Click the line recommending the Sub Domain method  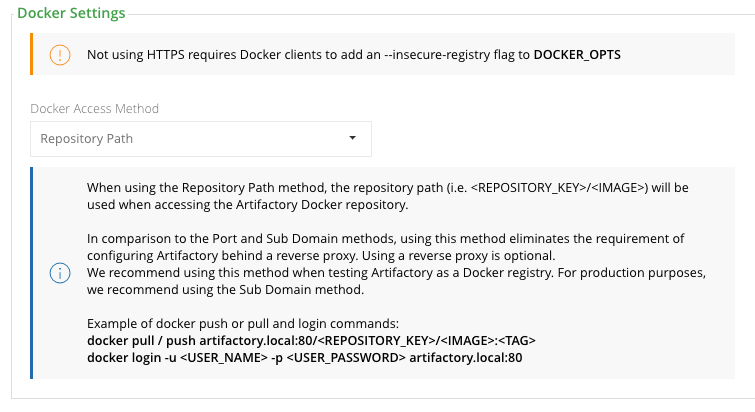[225, 290]
